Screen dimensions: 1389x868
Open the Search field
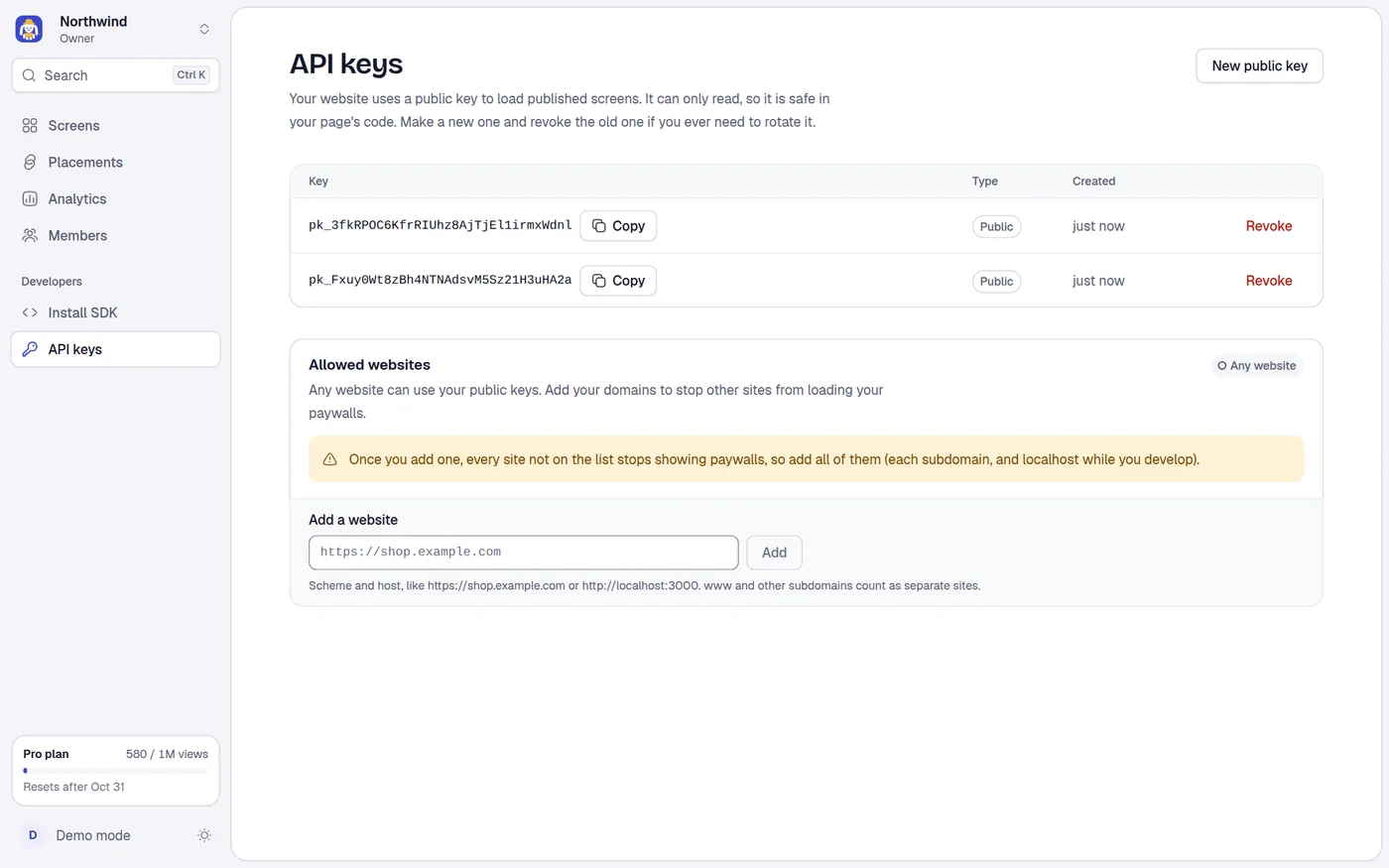(x=115, y=75)
